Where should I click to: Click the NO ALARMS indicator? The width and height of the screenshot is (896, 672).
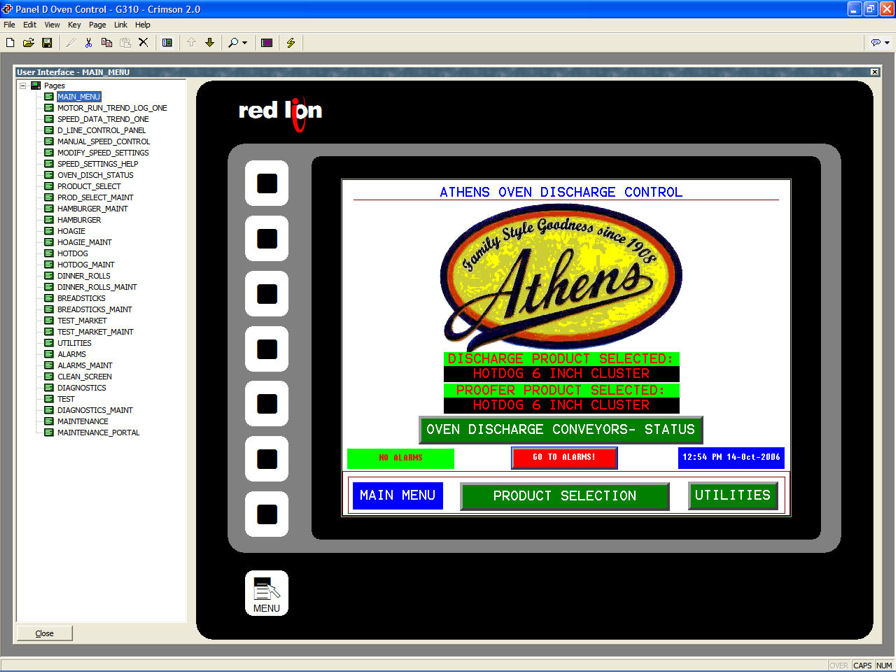coord(401,458)
